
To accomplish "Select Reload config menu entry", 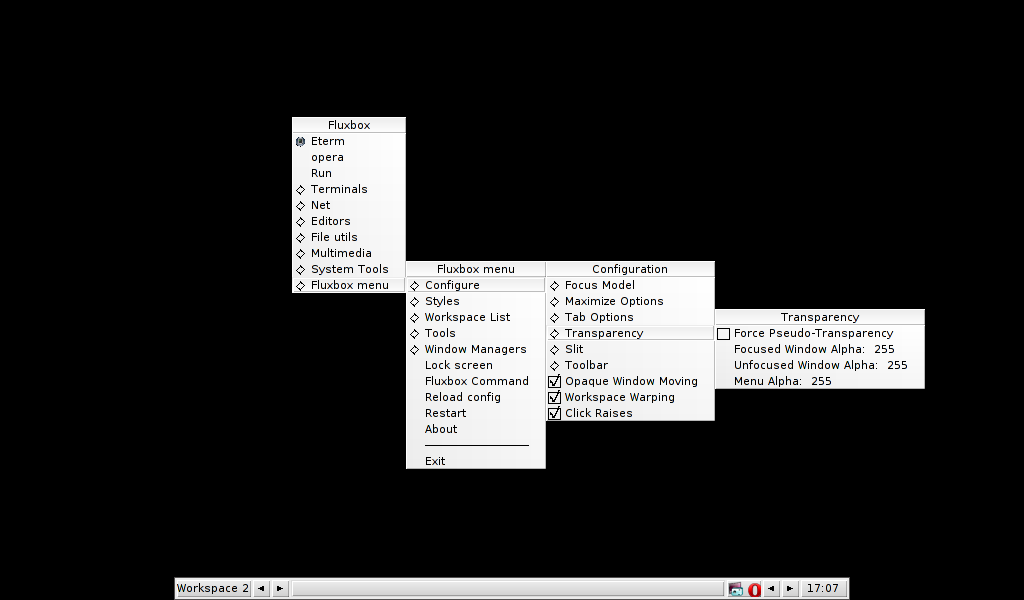I will tap(462, 397).
